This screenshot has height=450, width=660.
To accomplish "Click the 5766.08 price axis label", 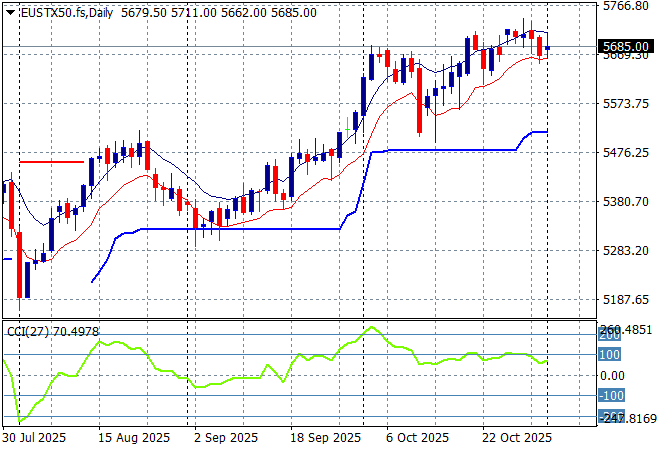I will point(628,6).
